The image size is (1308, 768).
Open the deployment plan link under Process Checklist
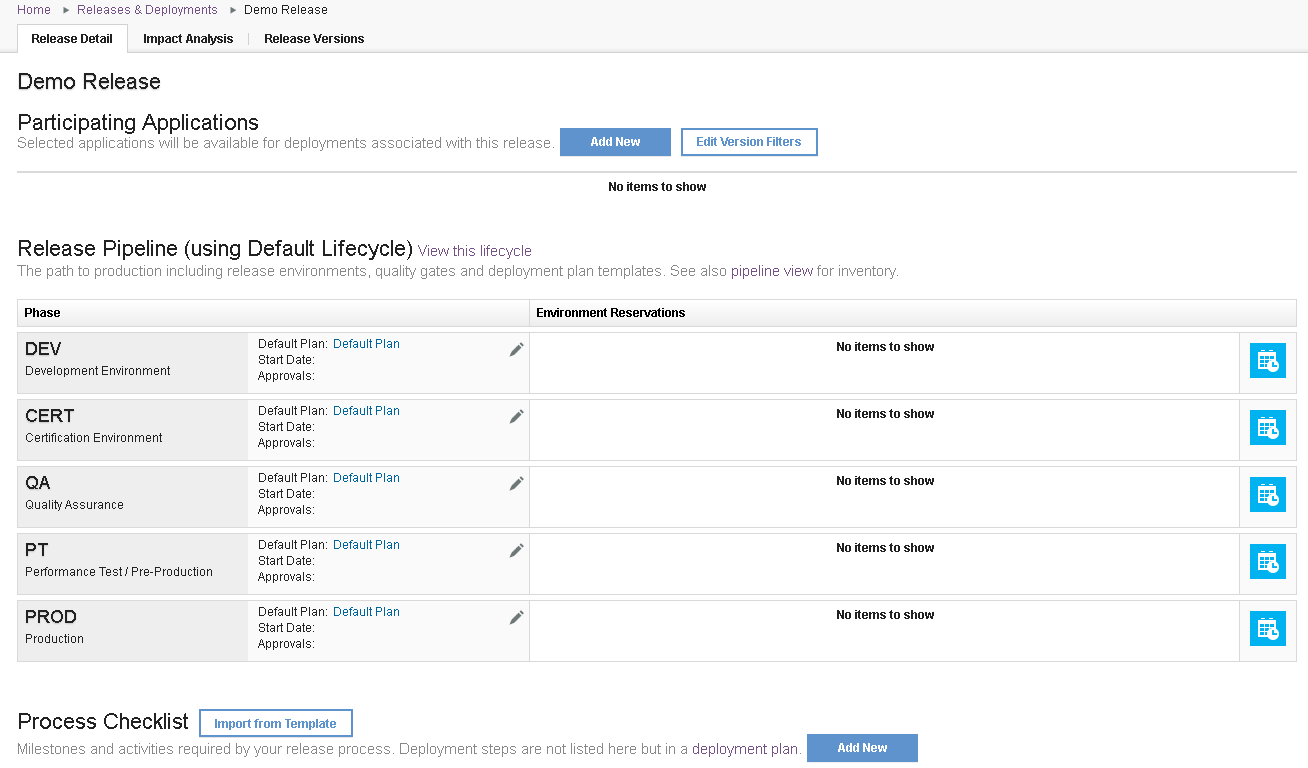[744, 748]
